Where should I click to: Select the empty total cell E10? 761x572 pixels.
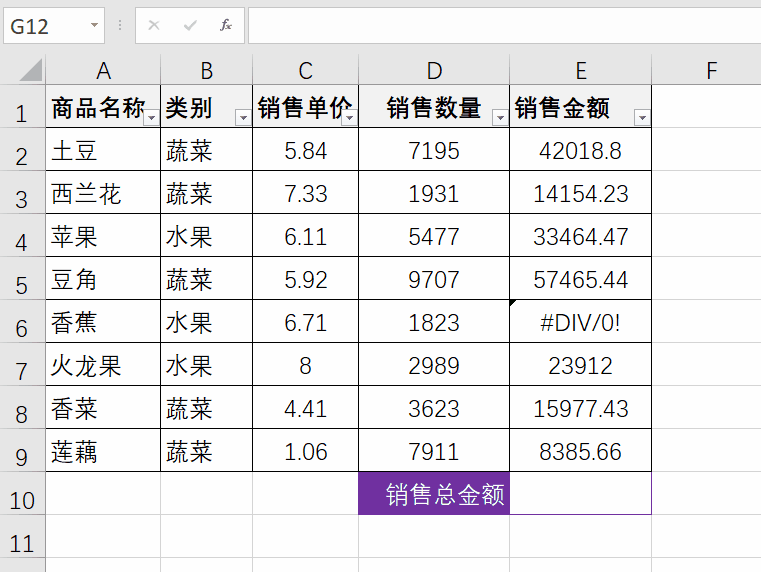580,493
